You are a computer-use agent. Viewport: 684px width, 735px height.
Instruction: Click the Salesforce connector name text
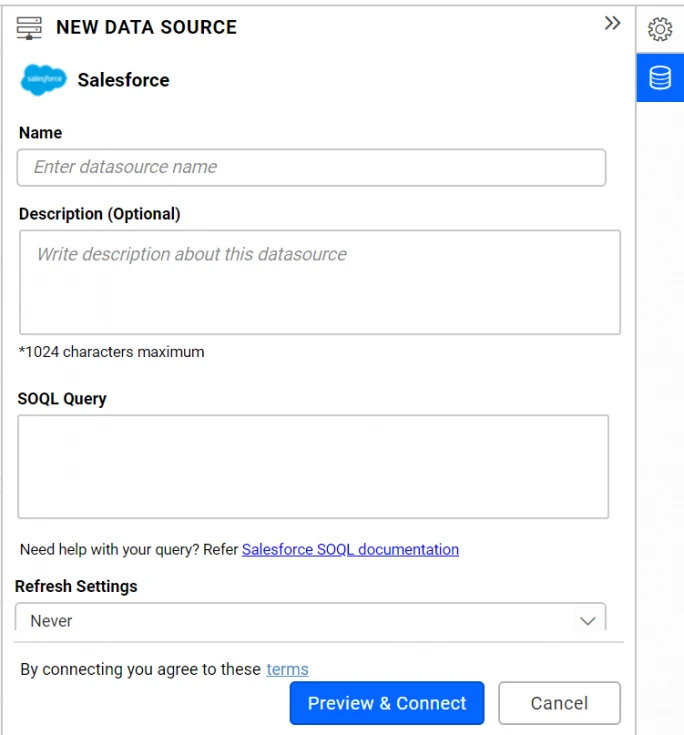(123, 80)
